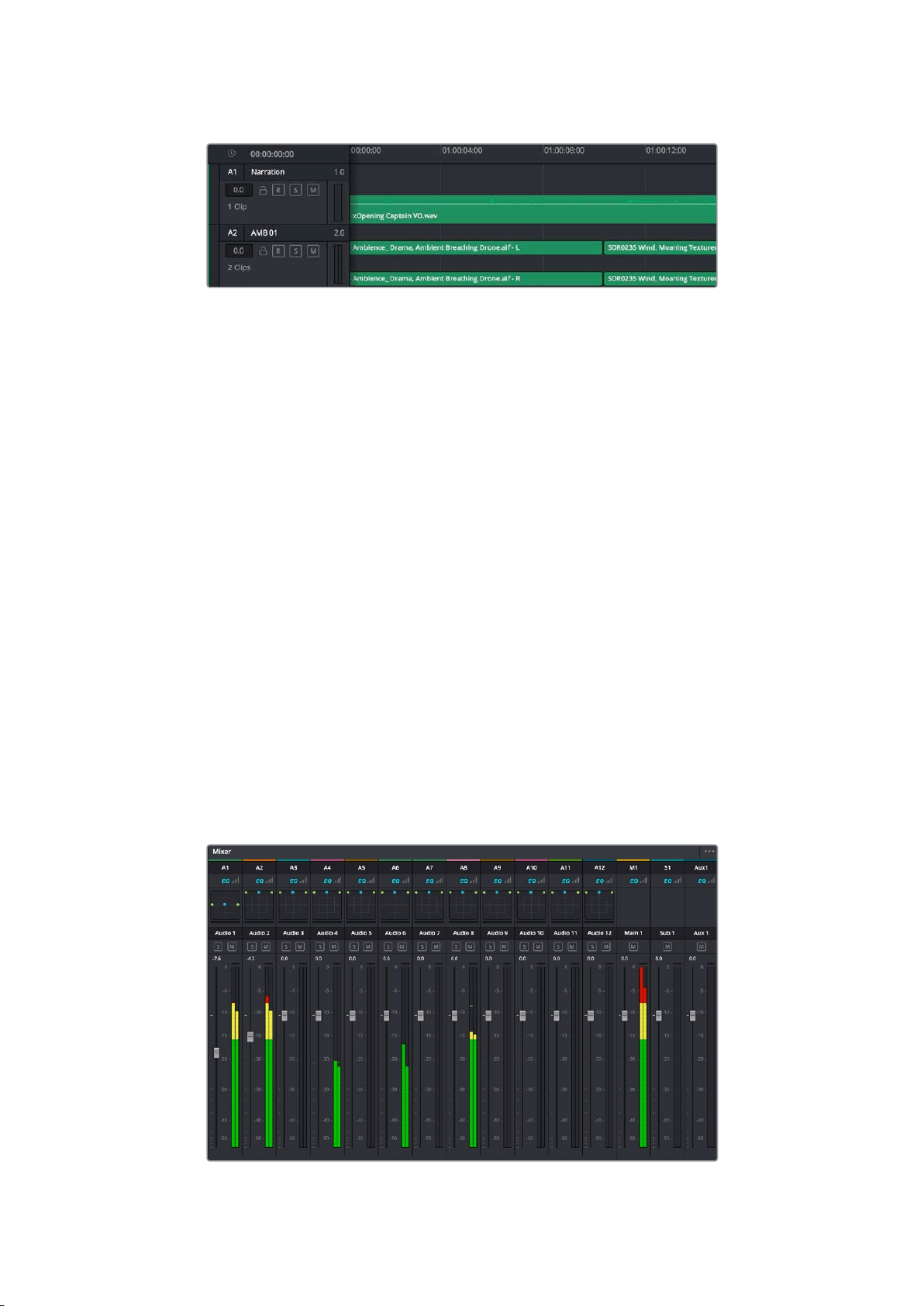This screenshot has width=924, height=1306.
Task: Solo the Audio 8 mixer channel
Action: coord(457,946)
